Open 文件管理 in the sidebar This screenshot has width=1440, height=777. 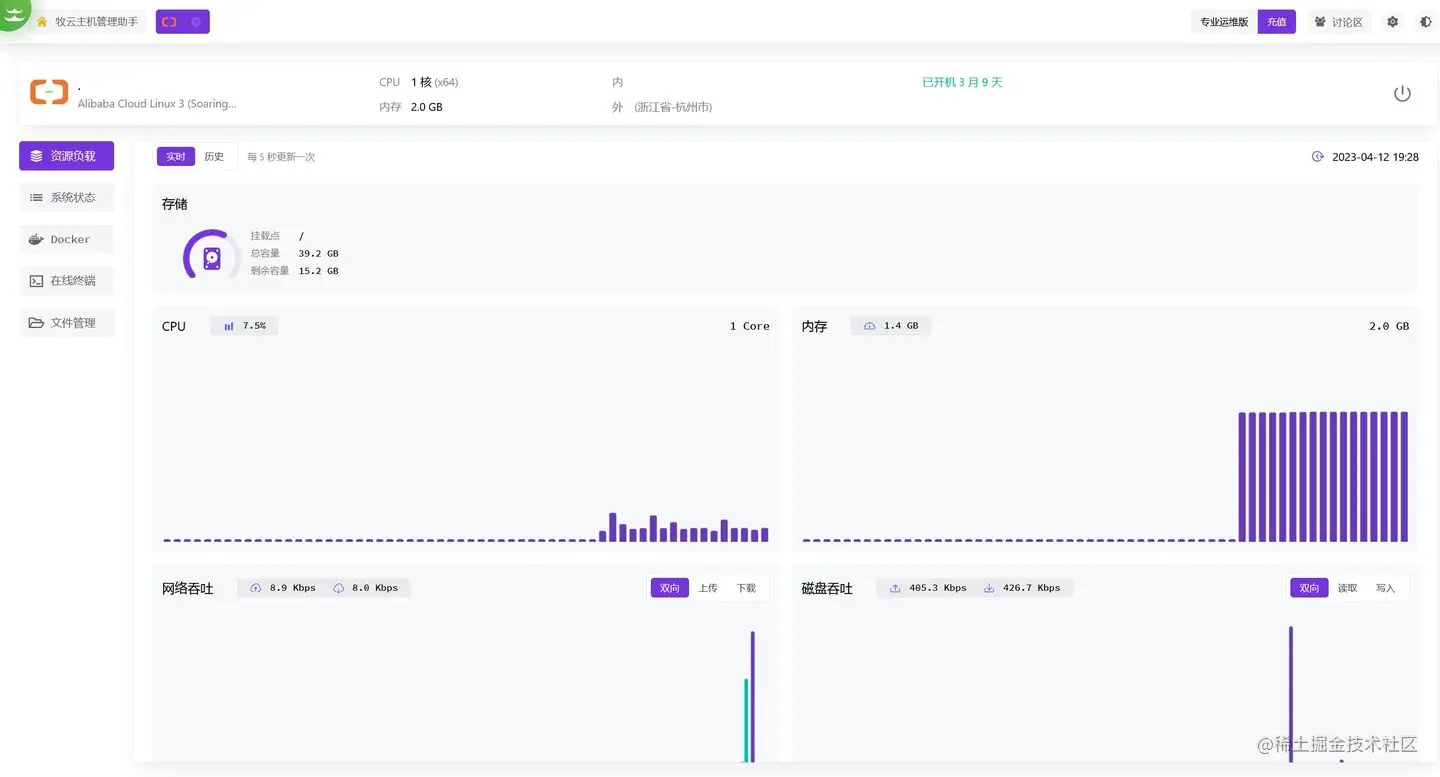coord(66,323)
